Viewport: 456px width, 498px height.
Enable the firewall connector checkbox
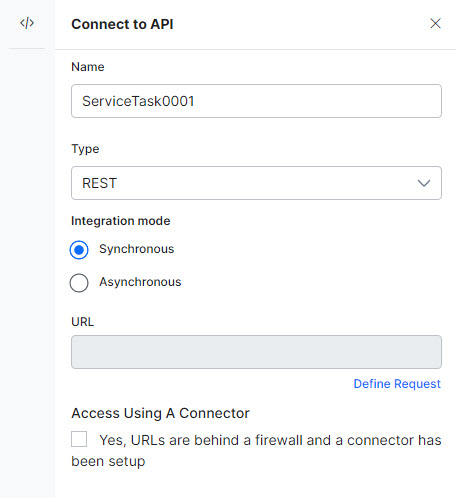tap(79, 439)
